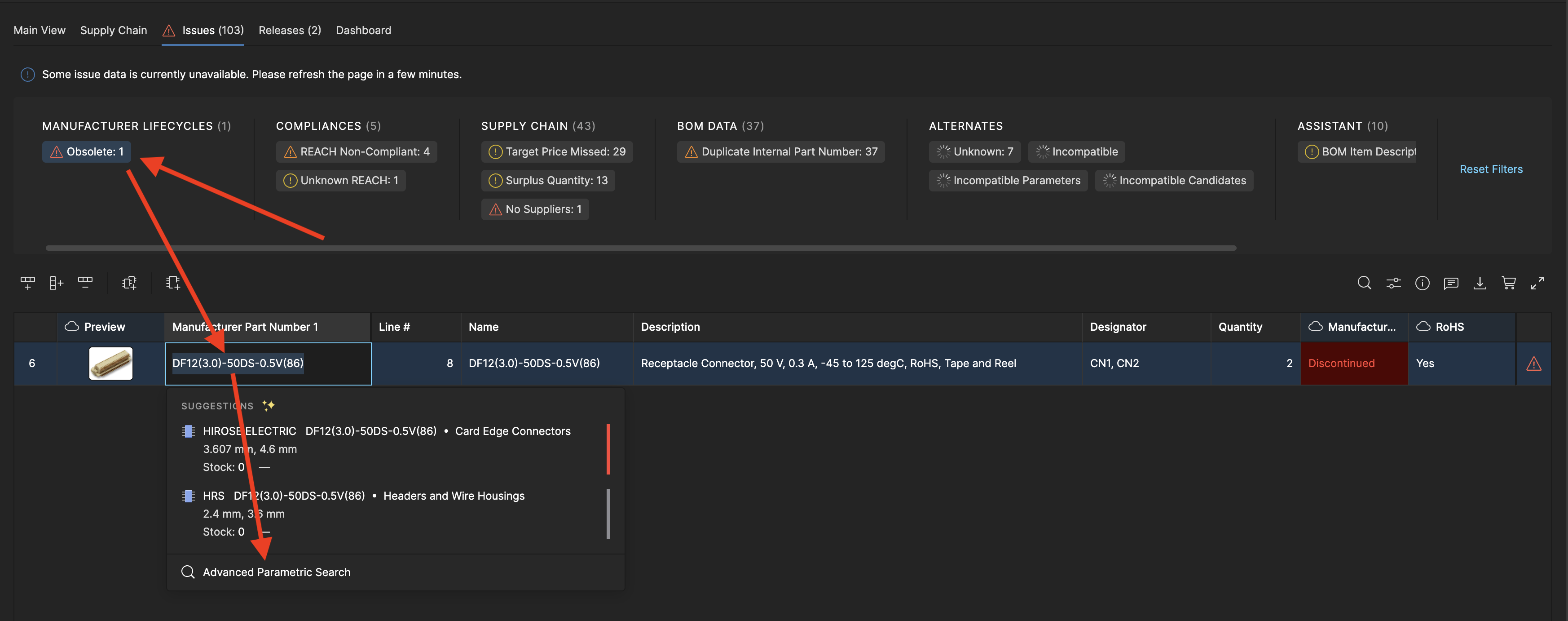Open the comments panel

[x=1452, y=283]
